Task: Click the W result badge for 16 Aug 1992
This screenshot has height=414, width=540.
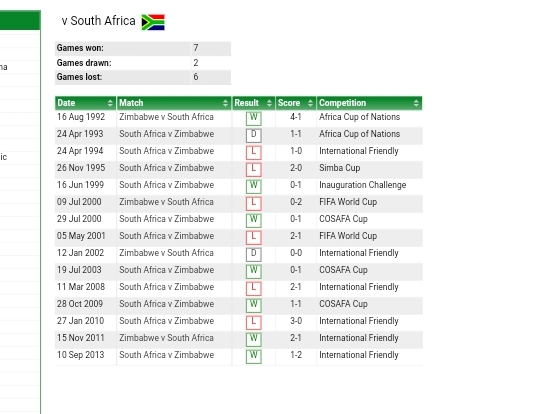Action: [x=254, y=118]
